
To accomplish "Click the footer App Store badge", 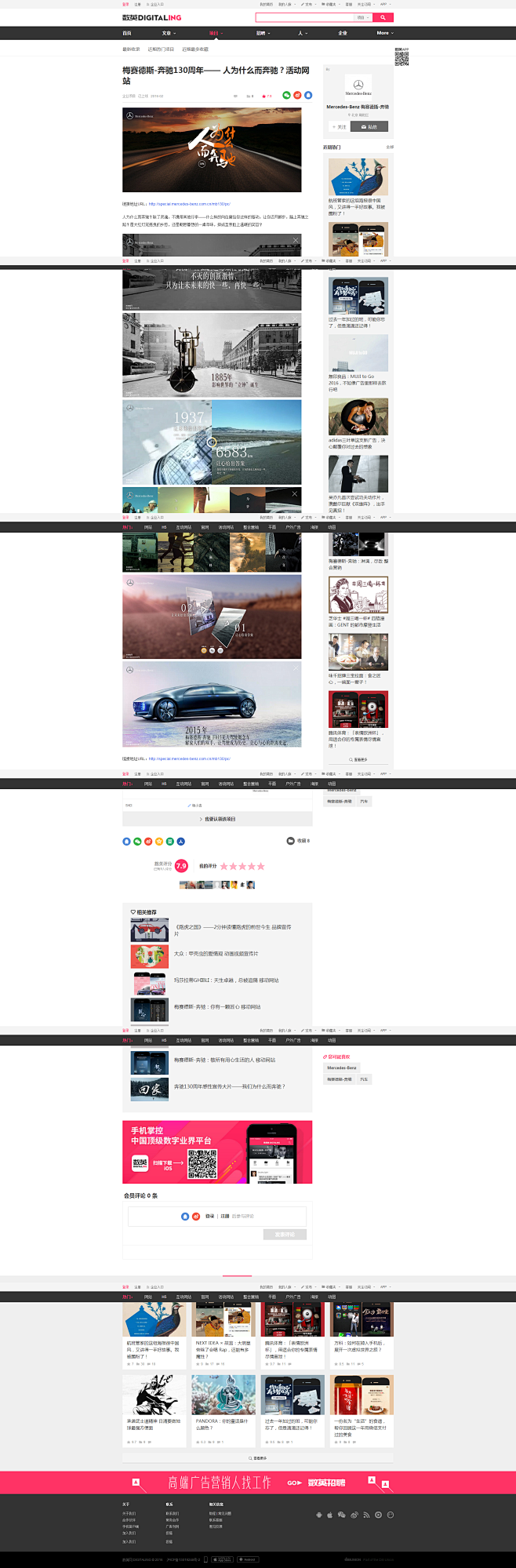I will point(223,1559).
